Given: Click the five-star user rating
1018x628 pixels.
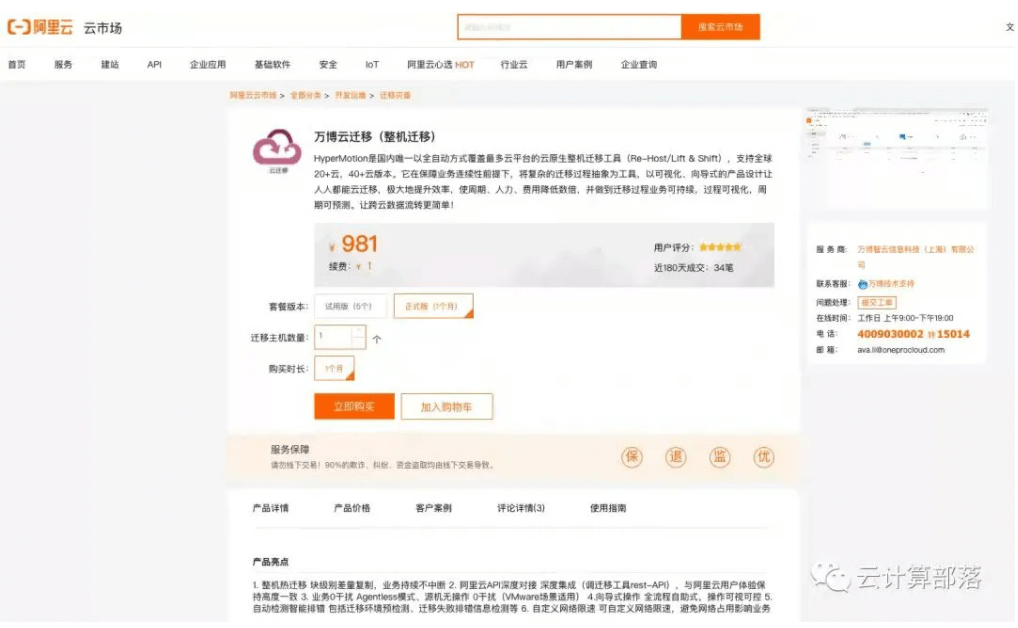Looking at the screenshot, I should point(719,247).
